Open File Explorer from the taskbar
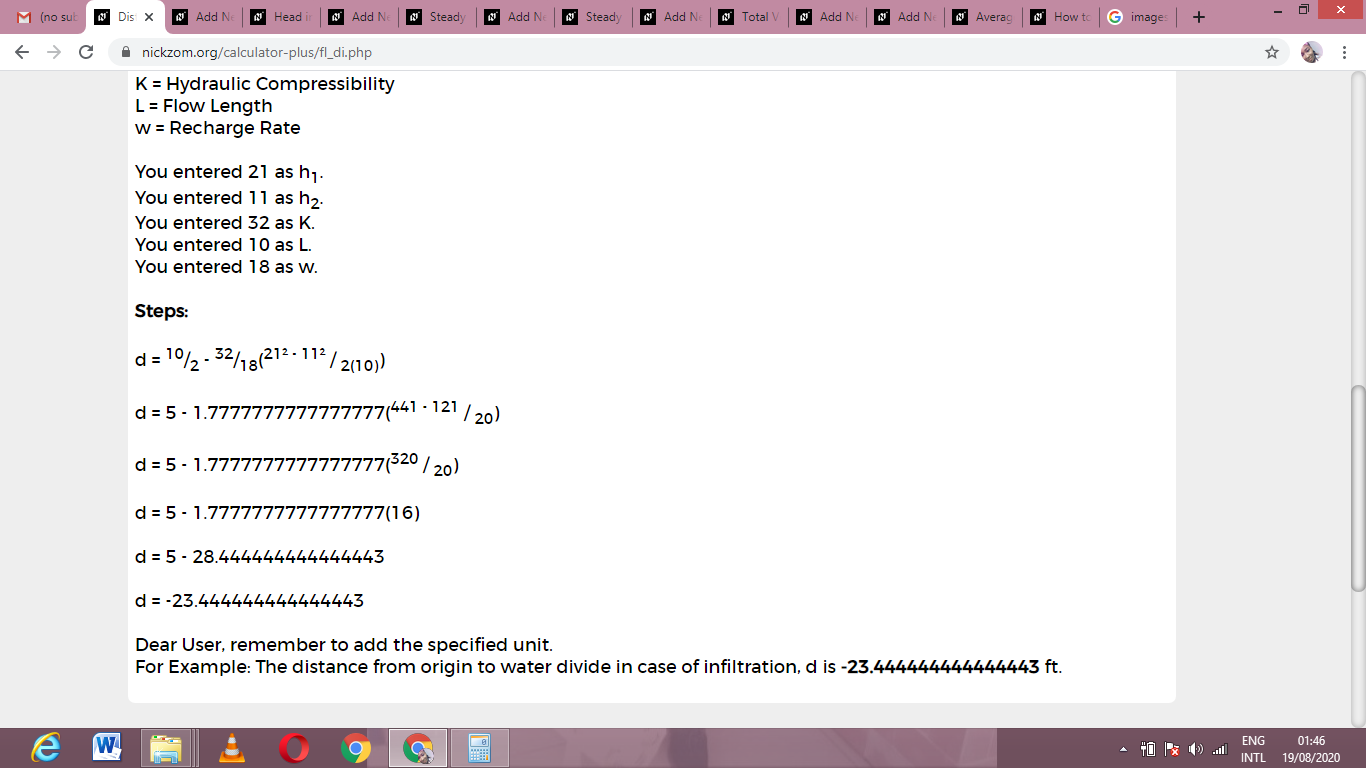Image resolution: width=1366 pixels, height=768 pixels. (169, 748)
